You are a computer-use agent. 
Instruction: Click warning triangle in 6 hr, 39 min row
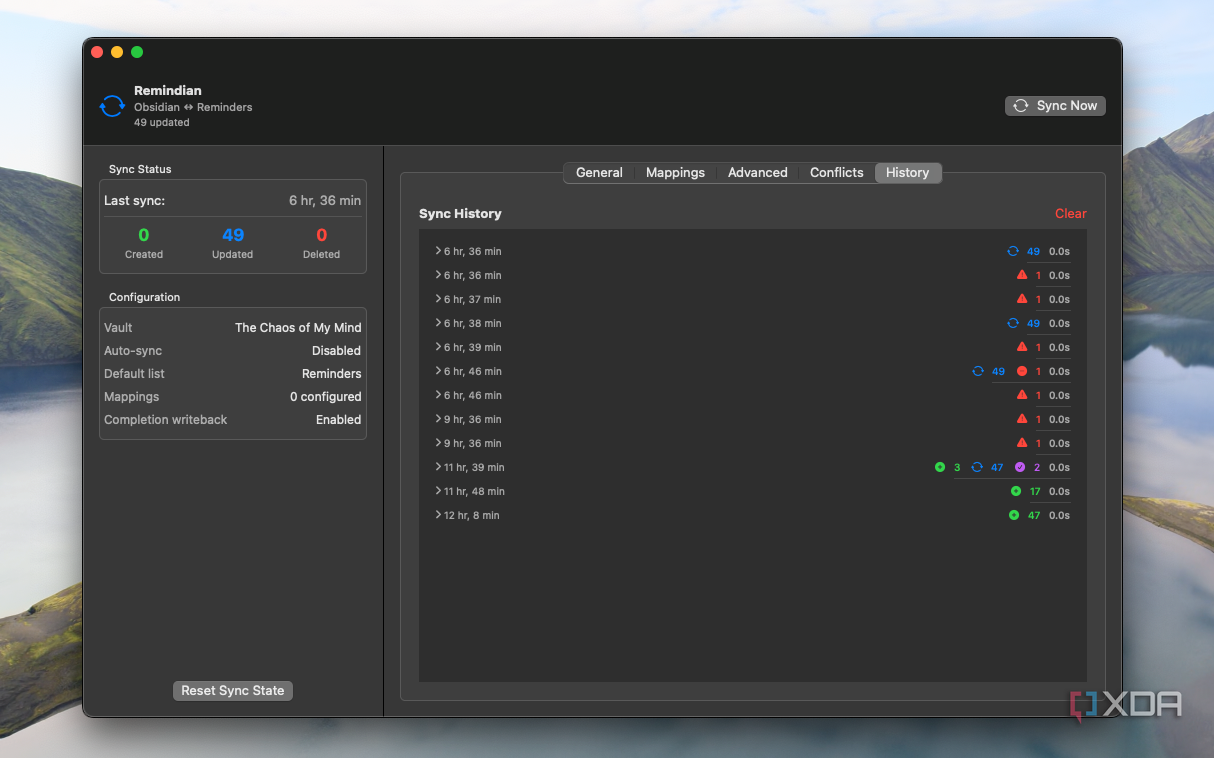pyautogui.click(x=1022, y=347)
